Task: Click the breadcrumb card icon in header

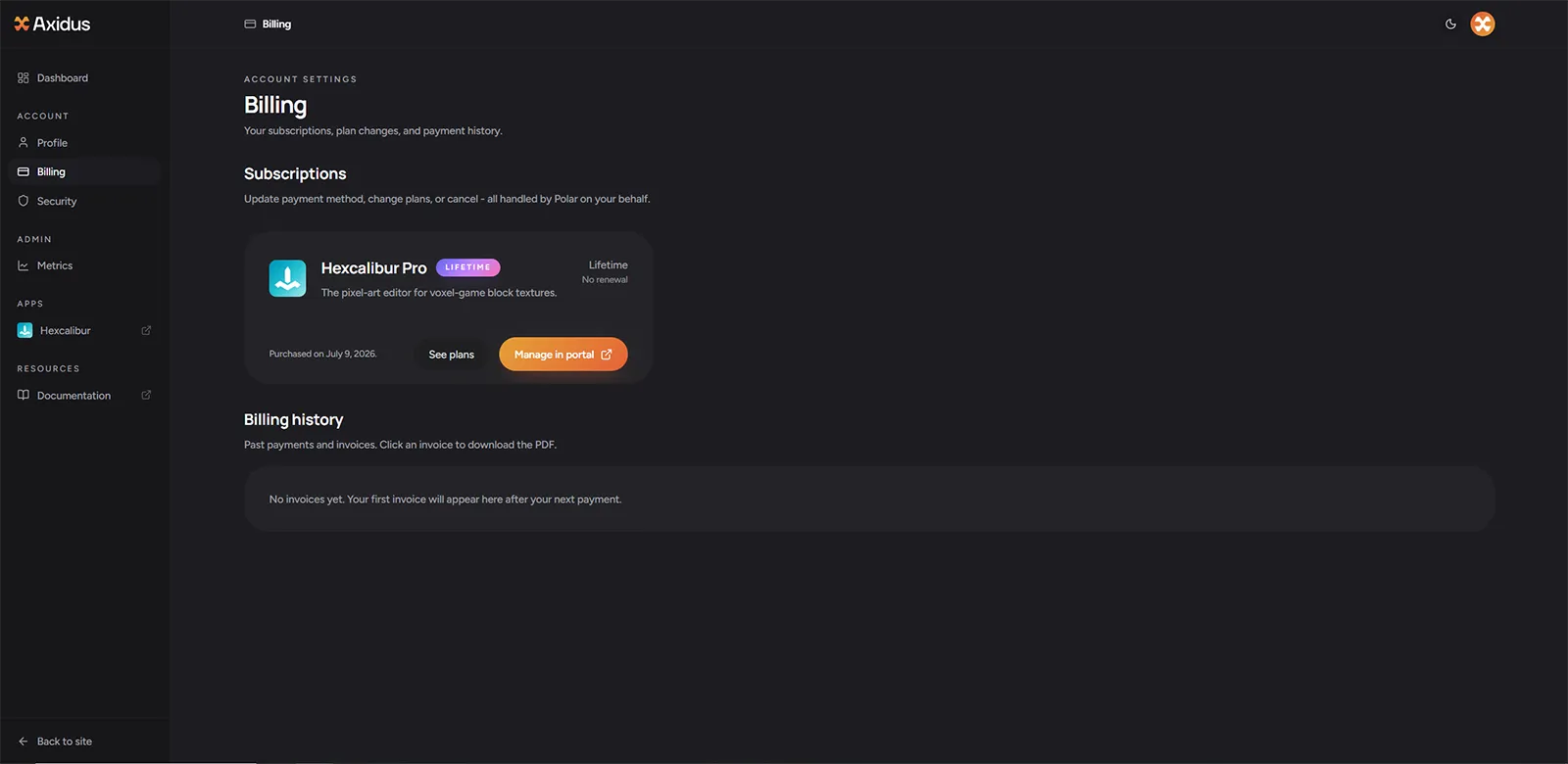Action: (x=250, y=24)
